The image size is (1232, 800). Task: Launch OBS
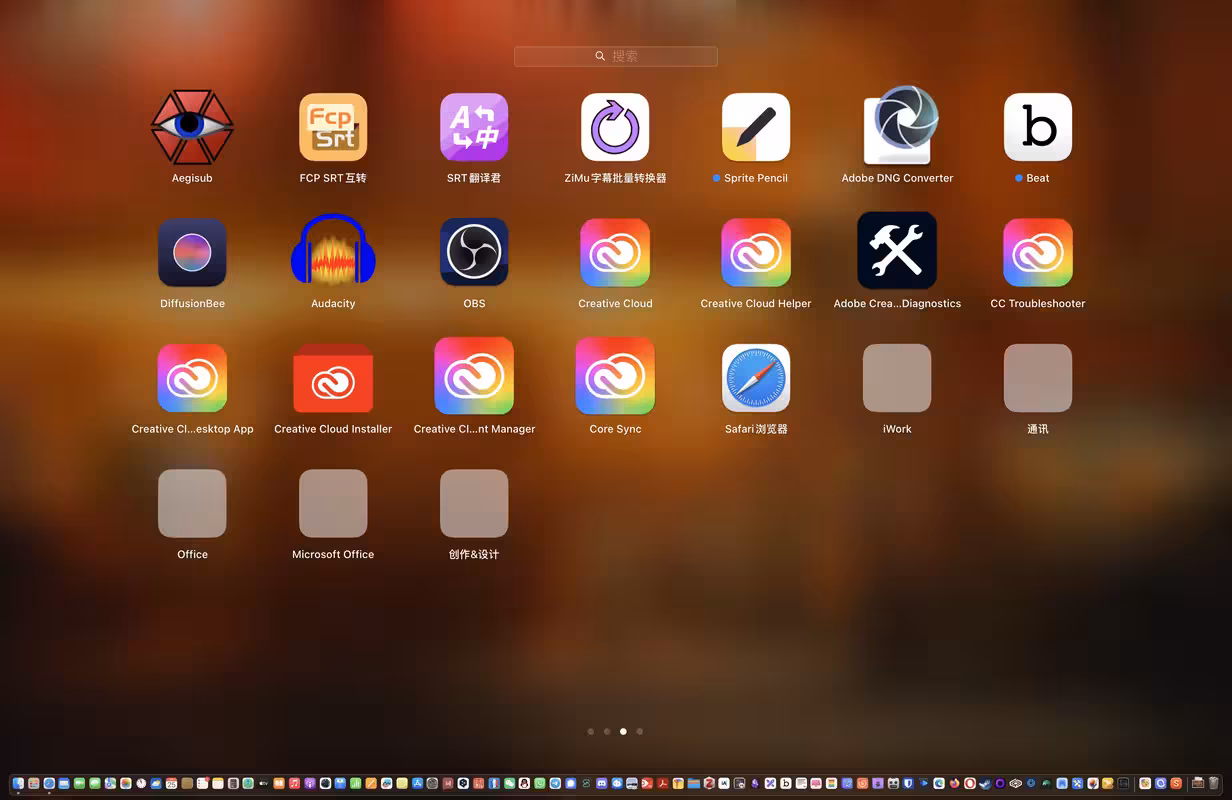(x=474, y=252)
